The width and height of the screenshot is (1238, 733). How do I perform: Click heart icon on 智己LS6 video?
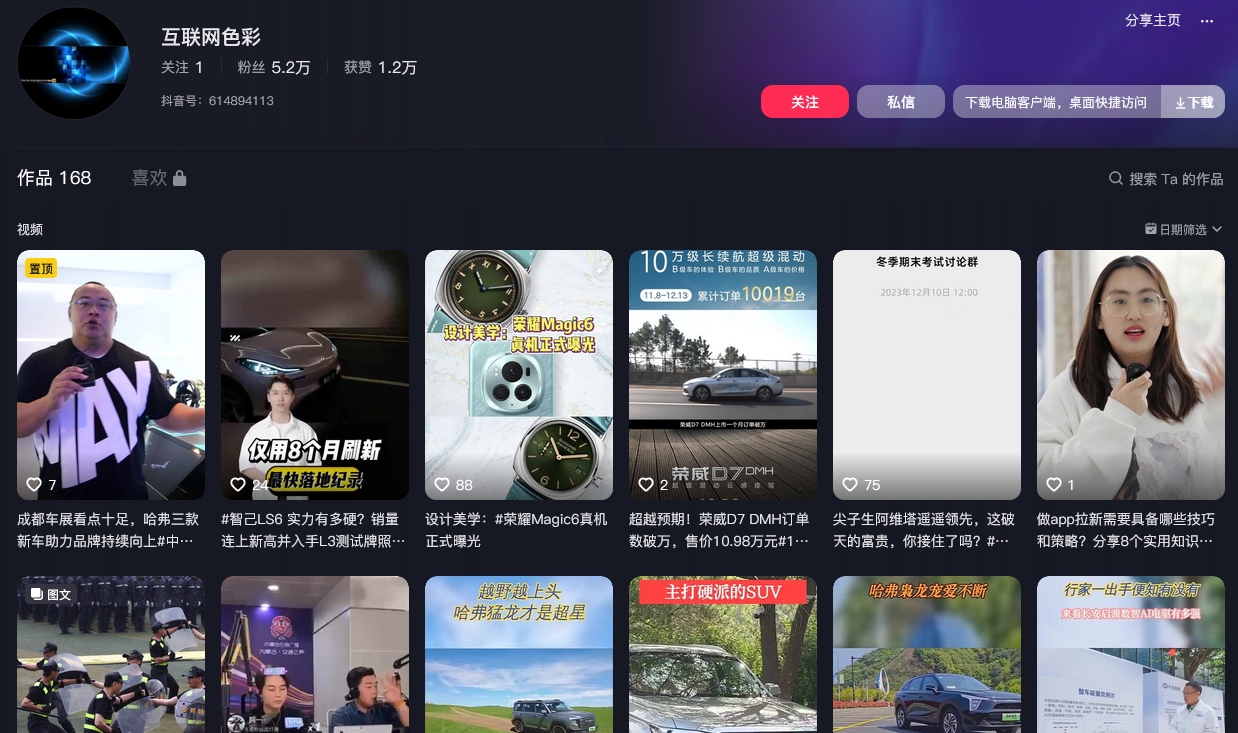click(238, 484)
